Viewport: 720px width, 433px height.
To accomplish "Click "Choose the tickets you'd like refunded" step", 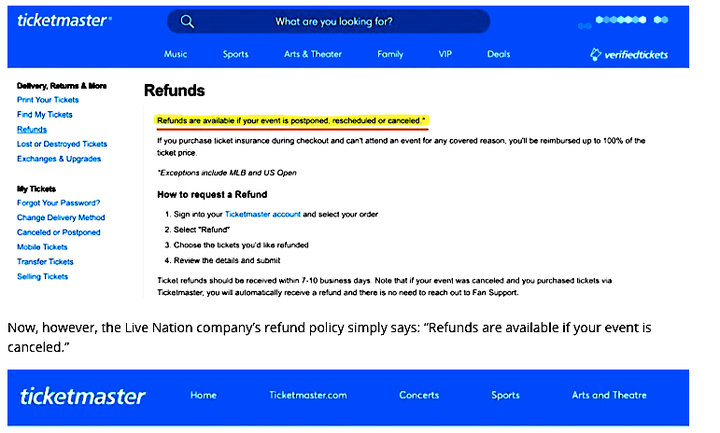I will point(241,245).
